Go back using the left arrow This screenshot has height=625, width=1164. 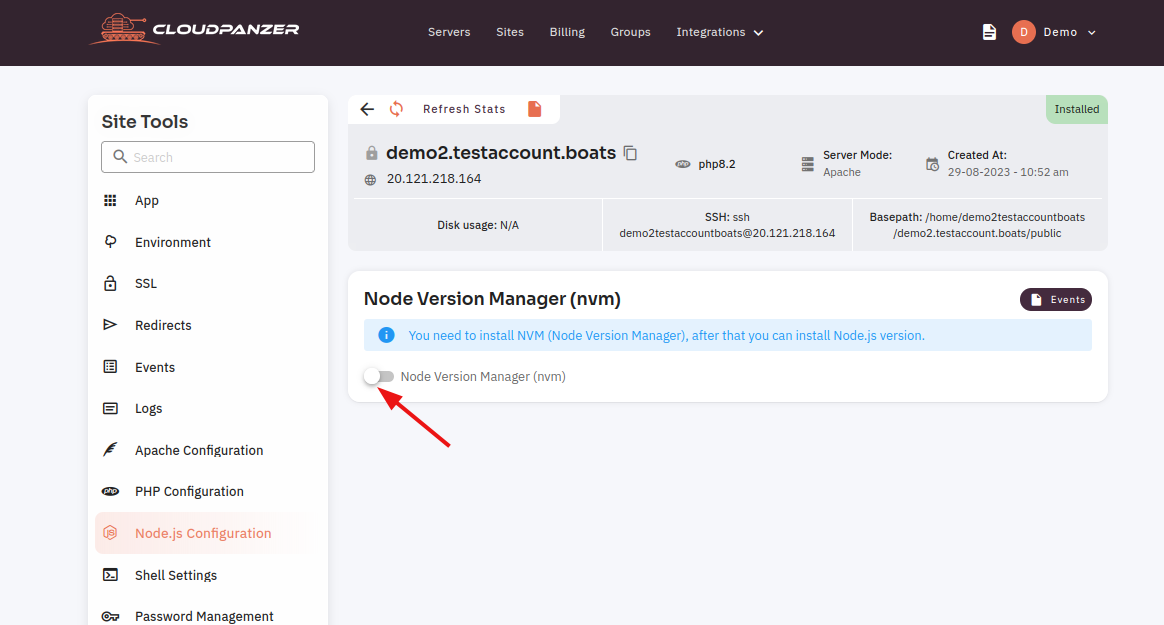tap(367, 109)
